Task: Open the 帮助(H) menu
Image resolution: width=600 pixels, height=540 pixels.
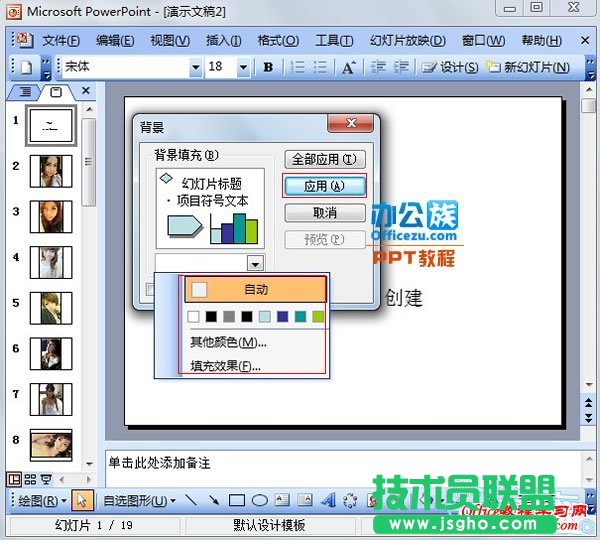Action: [x=541, y=40]
